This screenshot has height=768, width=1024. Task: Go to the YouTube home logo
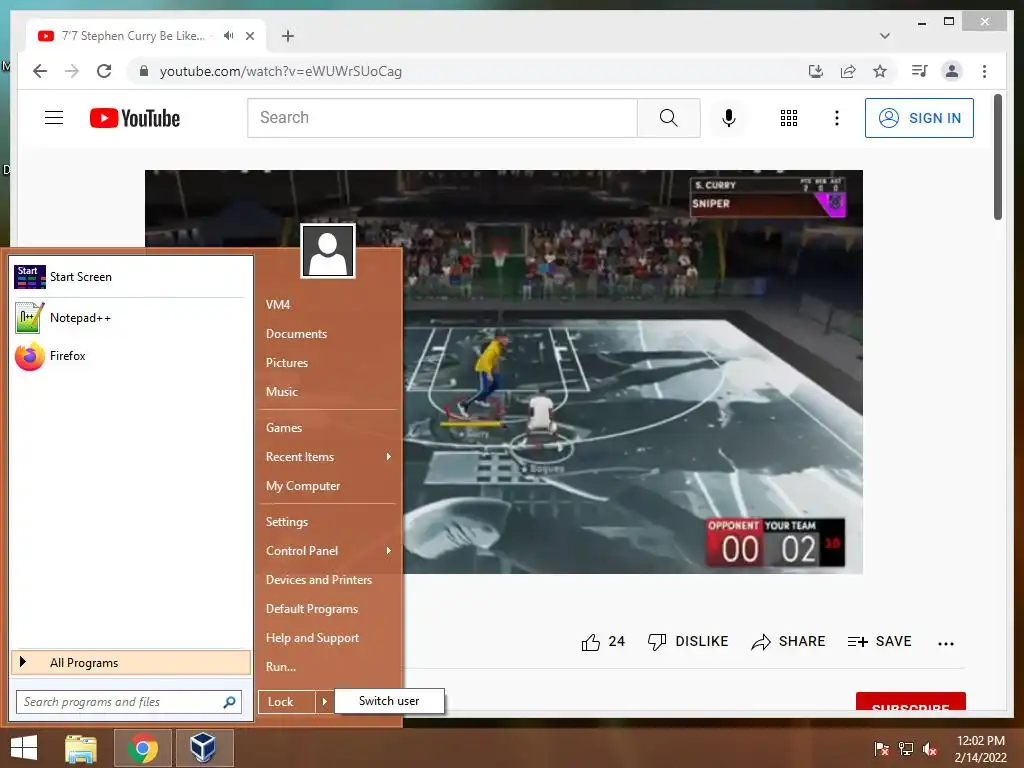click(x=135, y=118)
